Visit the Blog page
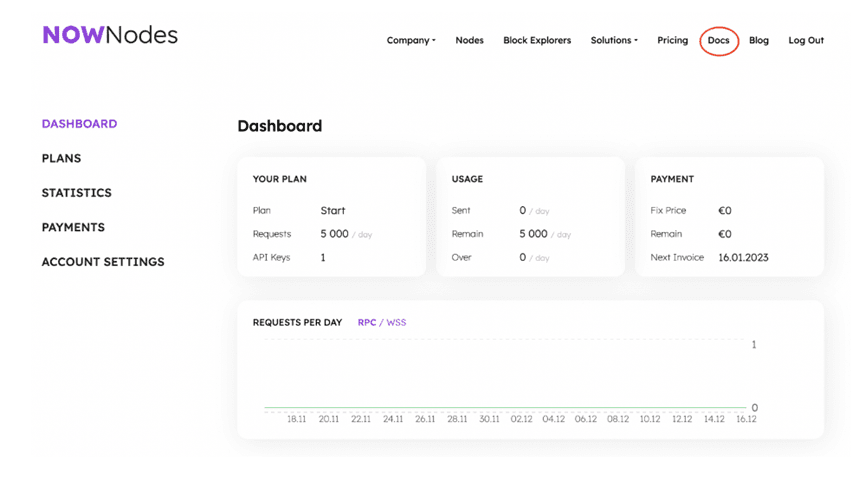865x480 pixels. pos(759,41)
